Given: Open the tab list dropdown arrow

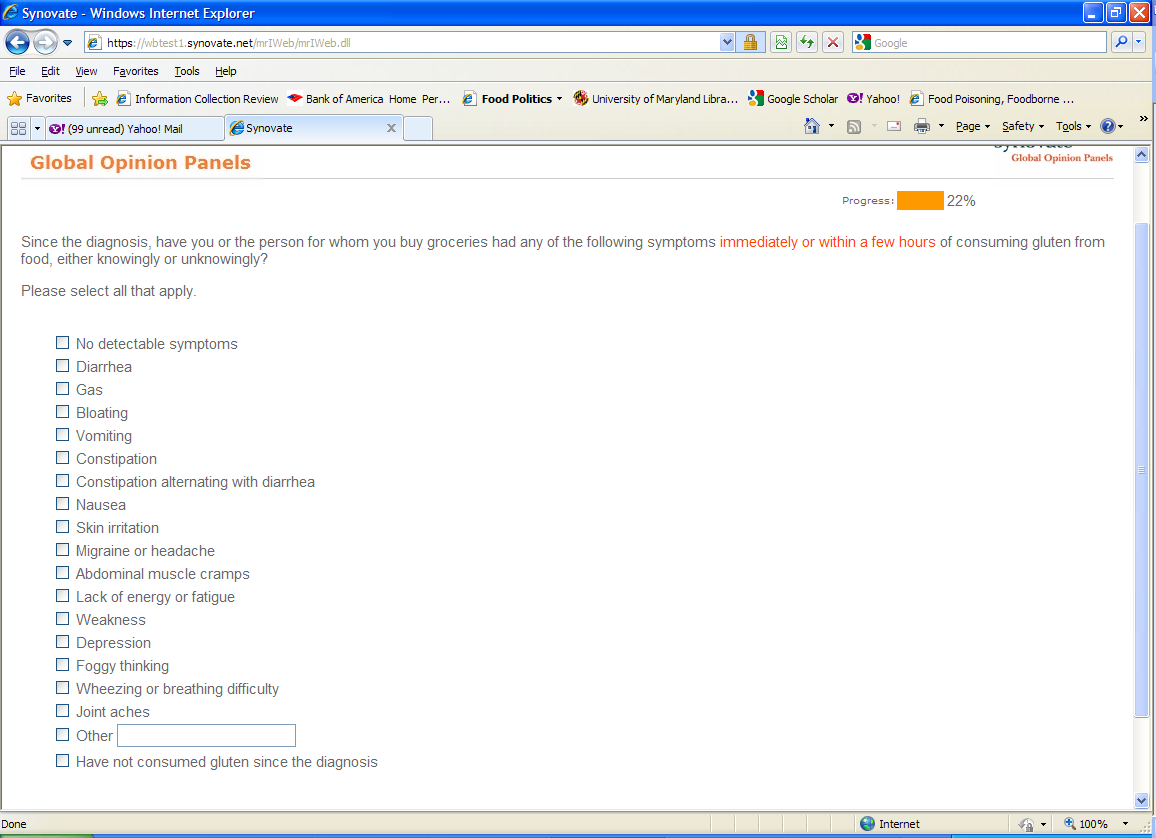Looking at the screenshot, I should [37, 128].
